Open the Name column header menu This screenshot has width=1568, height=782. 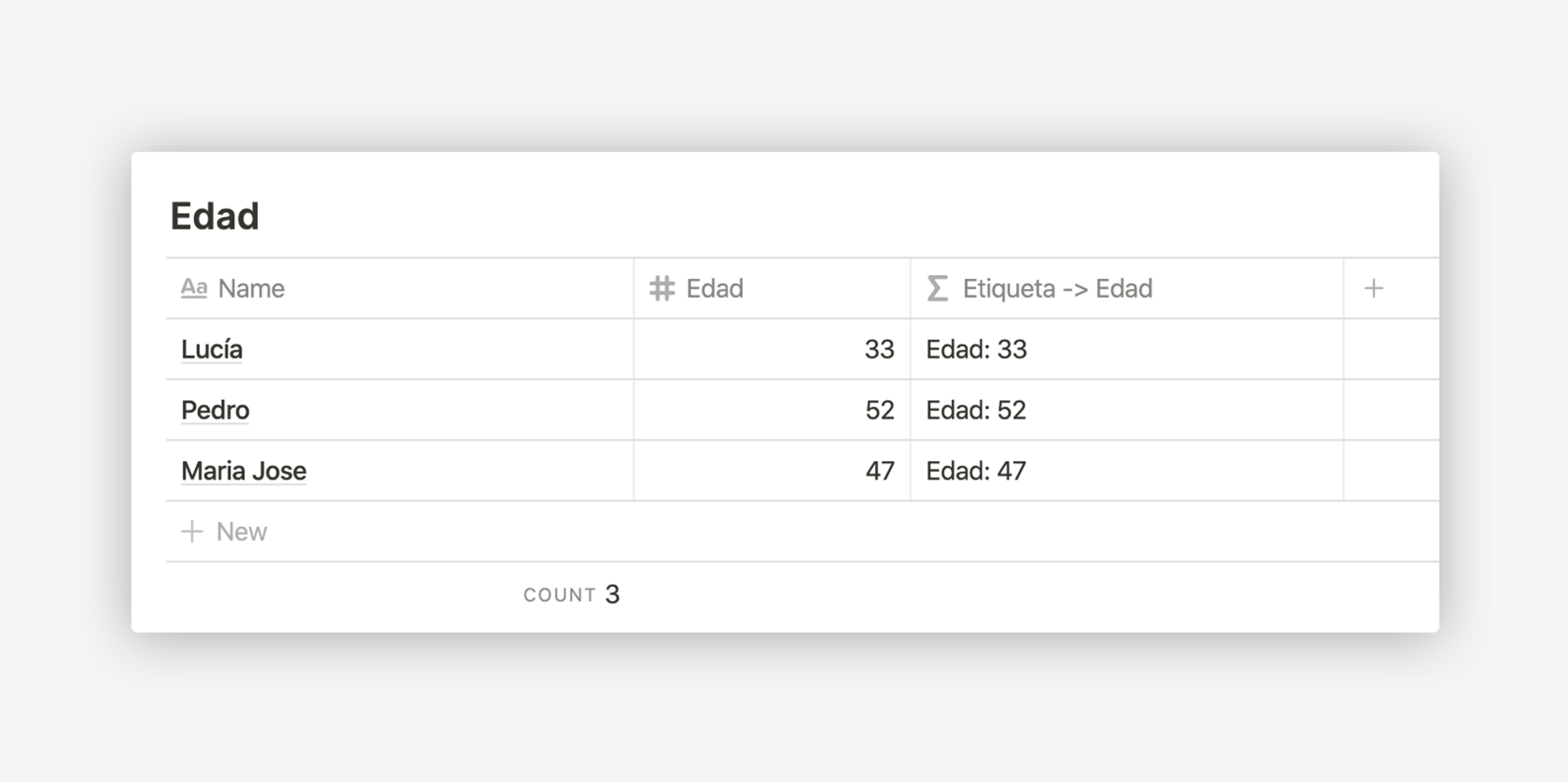pos(252,288)
